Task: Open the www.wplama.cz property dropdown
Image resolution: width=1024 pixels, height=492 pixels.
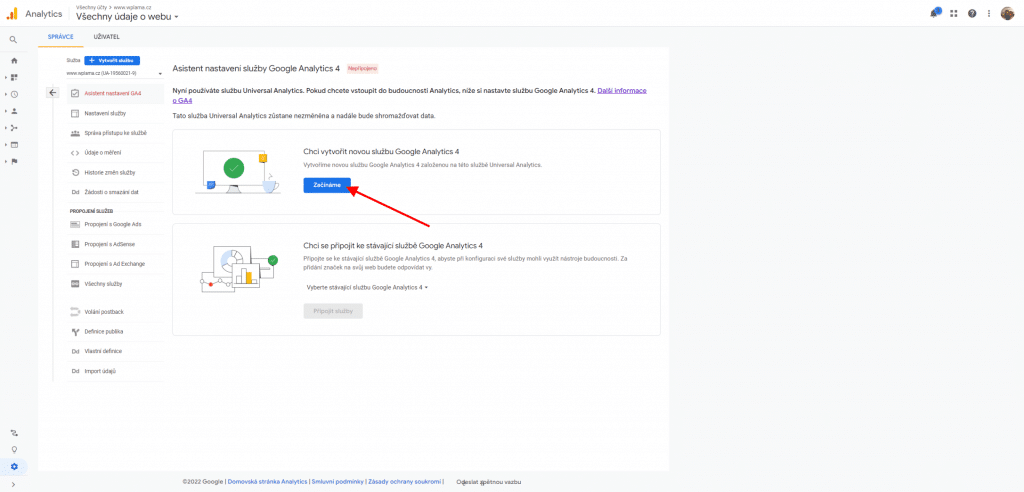Action: pyautogui.click(x=114, y=73)
